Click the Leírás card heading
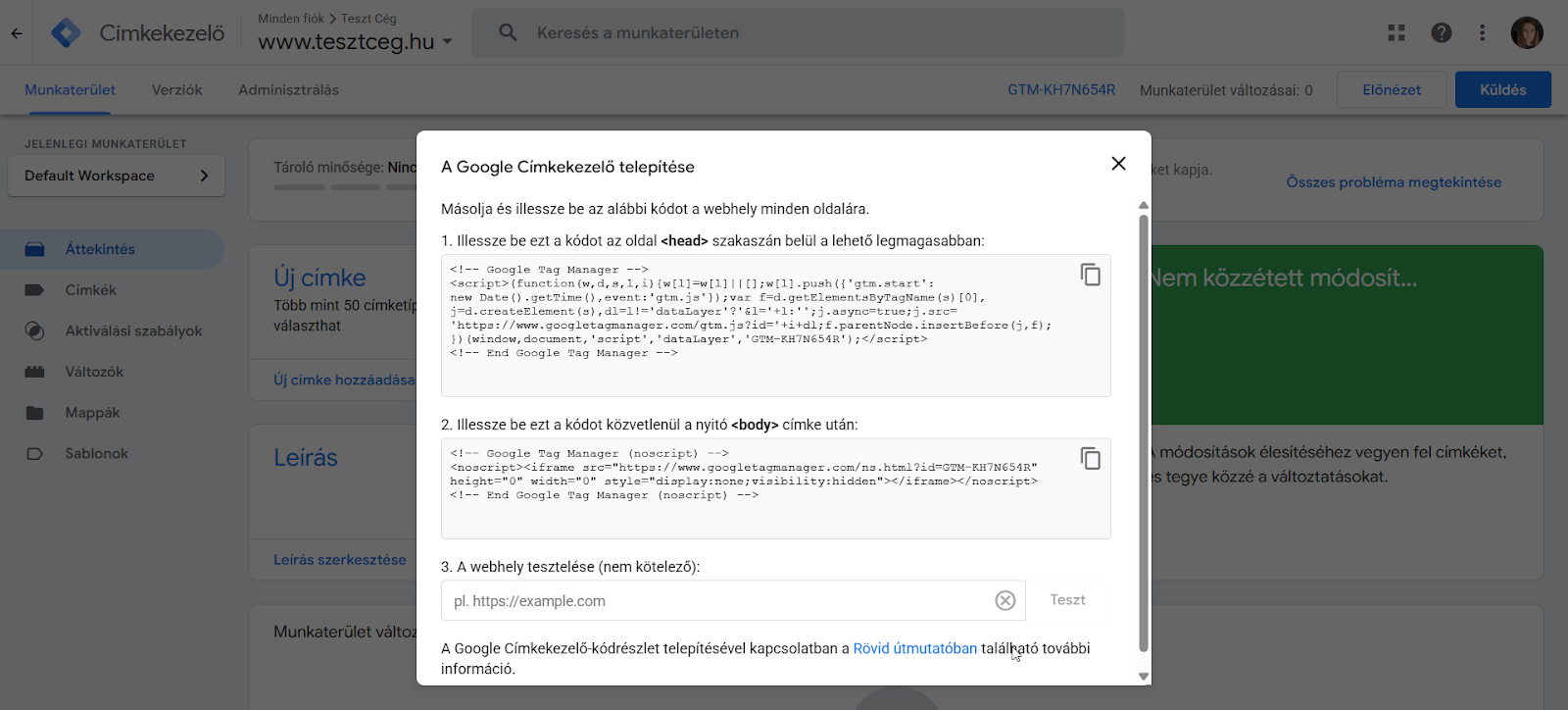This screenshot has height=710, width=1568. tap(306, 457)
